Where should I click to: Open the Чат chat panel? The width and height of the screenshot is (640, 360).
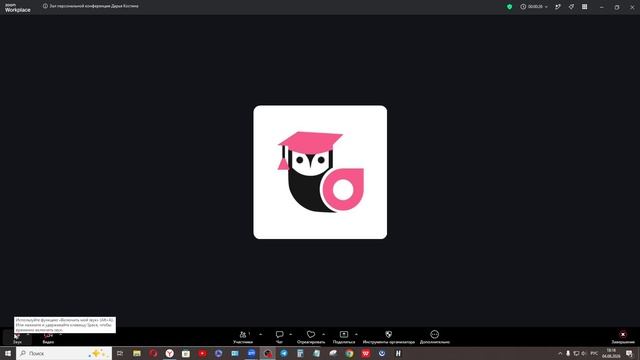pos(280,337)
